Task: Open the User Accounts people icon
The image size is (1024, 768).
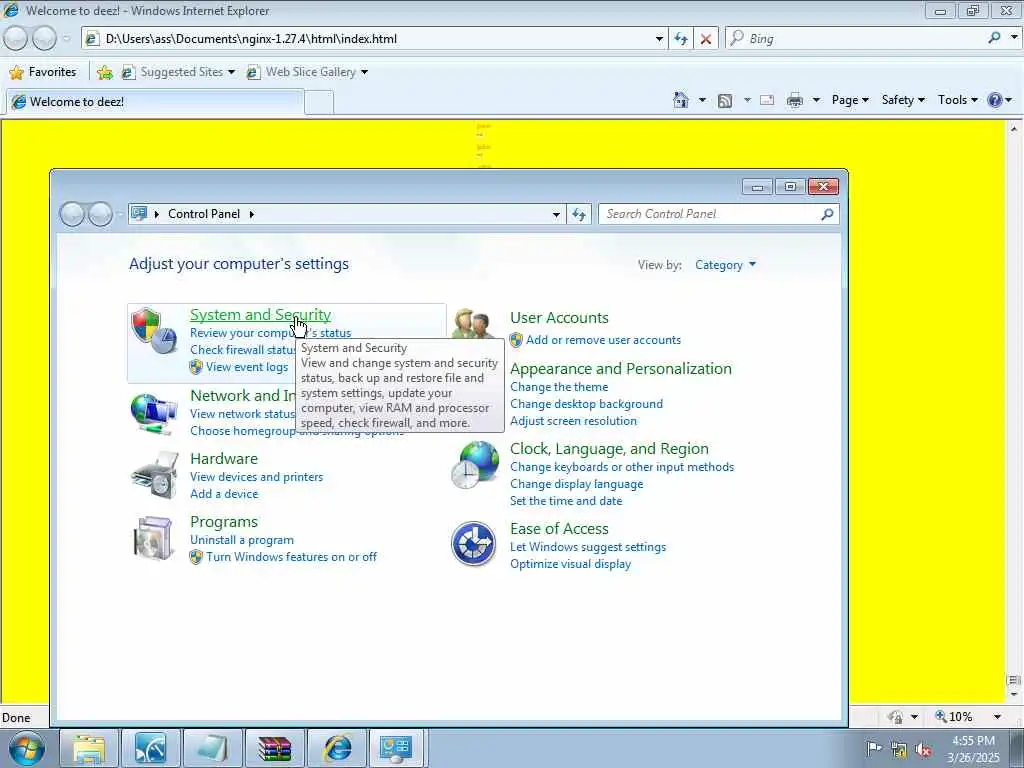Action: click(473, 323)
